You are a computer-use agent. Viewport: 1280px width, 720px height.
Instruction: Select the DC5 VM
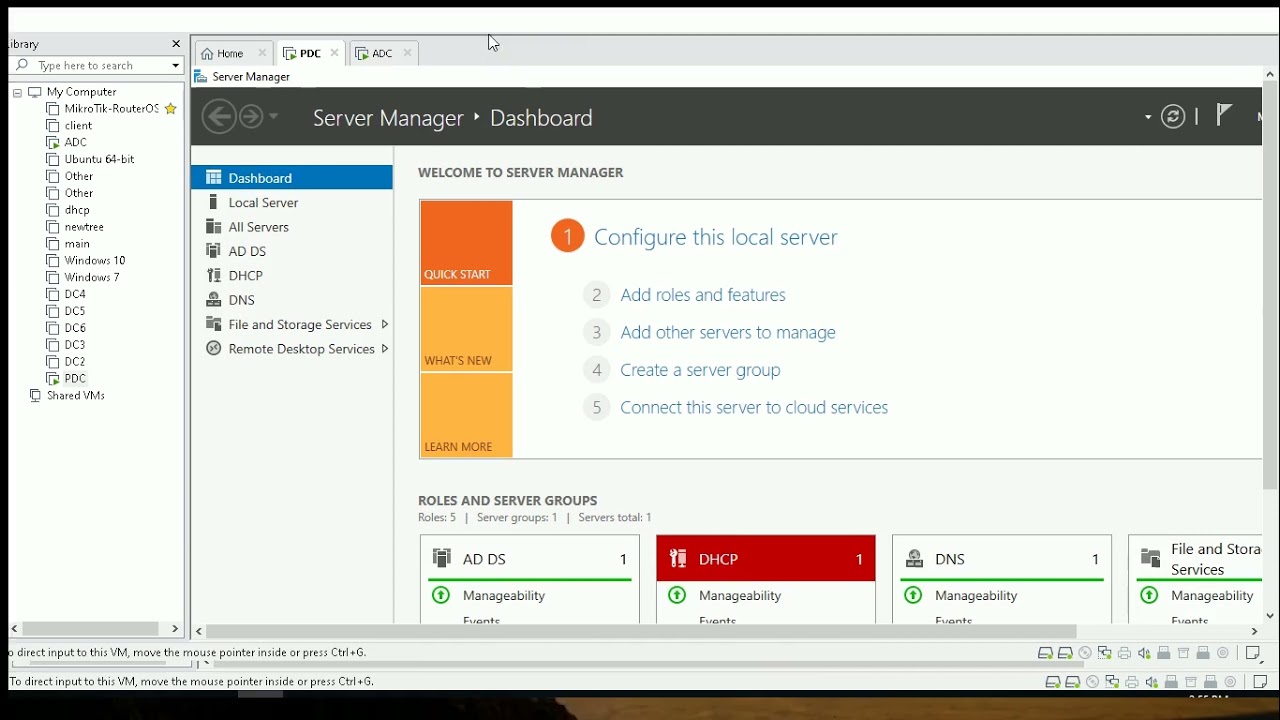tap(75, 311)
